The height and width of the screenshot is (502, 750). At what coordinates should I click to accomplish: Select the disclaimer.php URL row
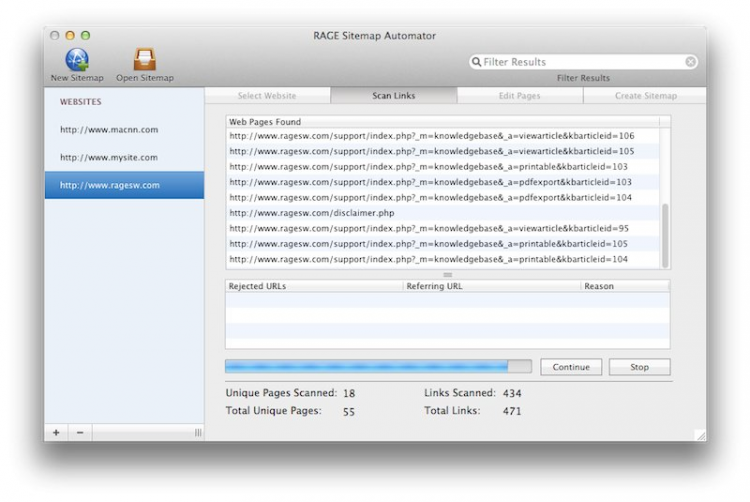click(x=442, y=213)
